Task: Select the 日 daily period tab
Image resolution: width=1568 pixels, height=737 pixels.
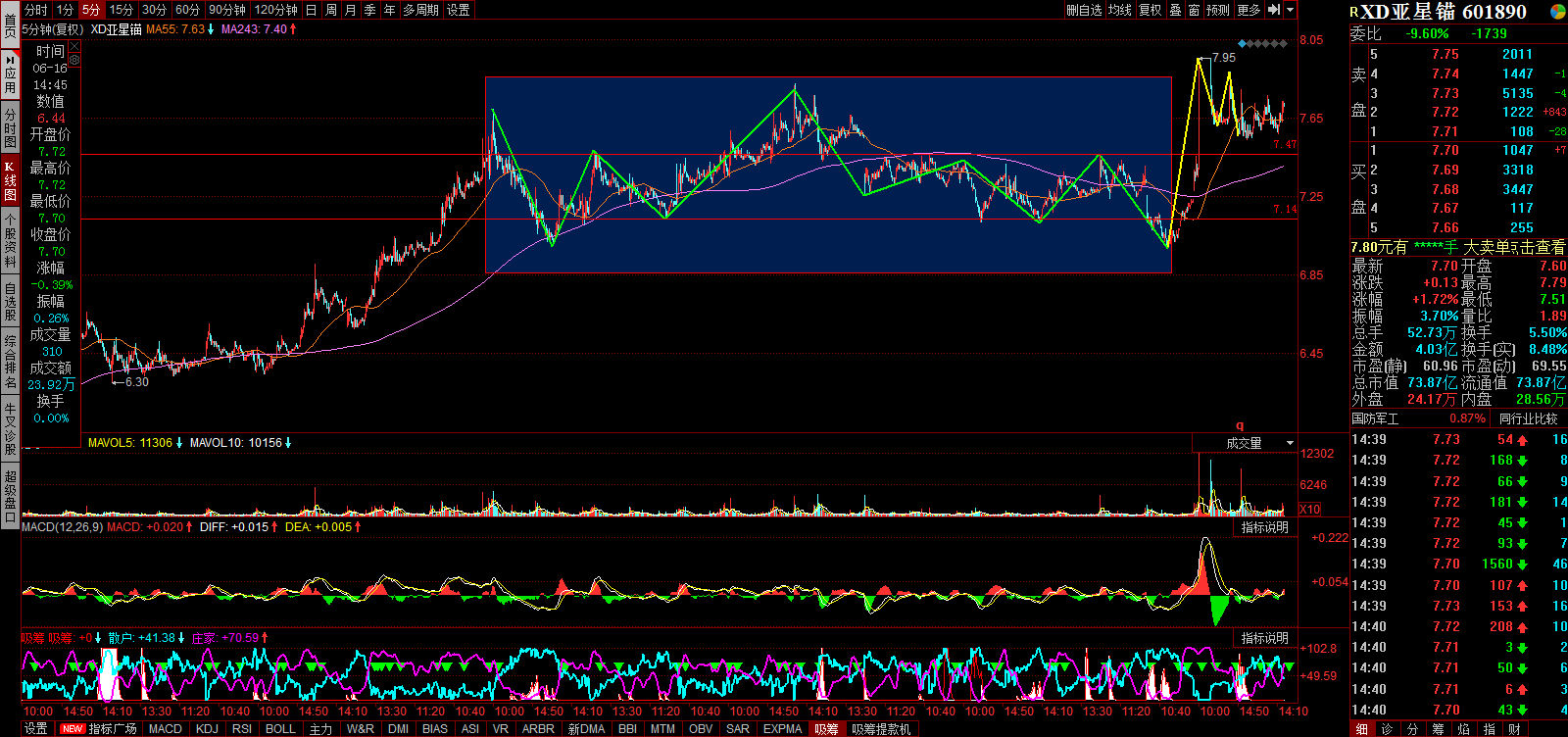Action: click(x=311, y=10)
